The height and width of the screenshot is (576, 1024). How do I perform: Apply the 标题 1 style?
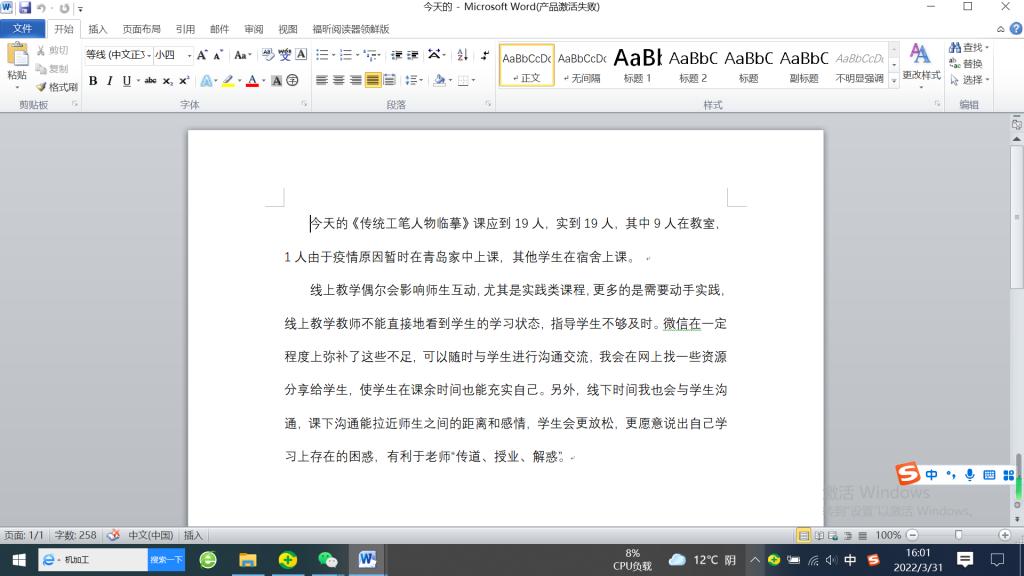tap(637, 65)
